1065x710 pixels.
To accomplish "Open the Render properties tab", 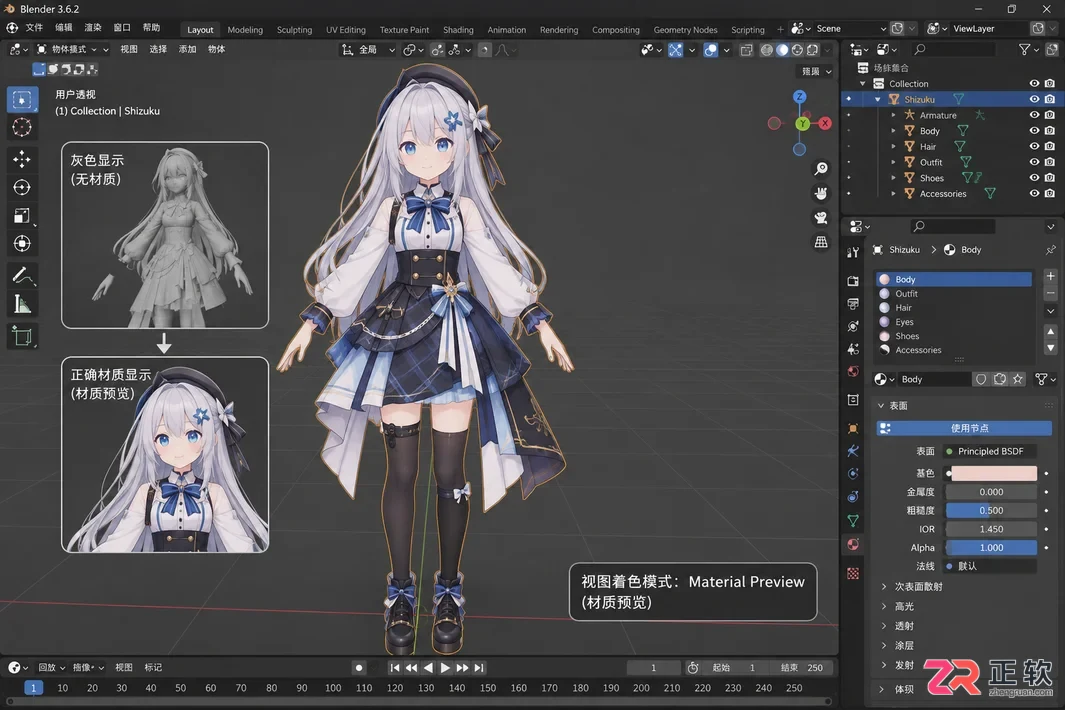I will [853, 281].
